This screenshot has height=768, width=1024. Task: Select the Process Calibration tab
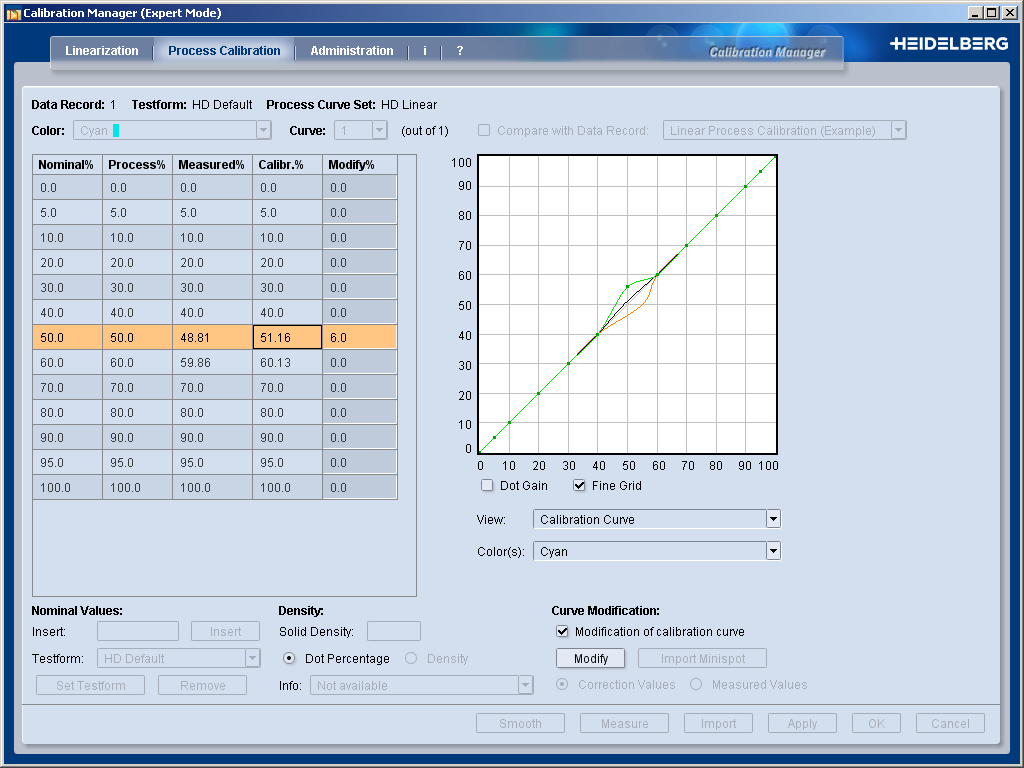tap(224, 51)
